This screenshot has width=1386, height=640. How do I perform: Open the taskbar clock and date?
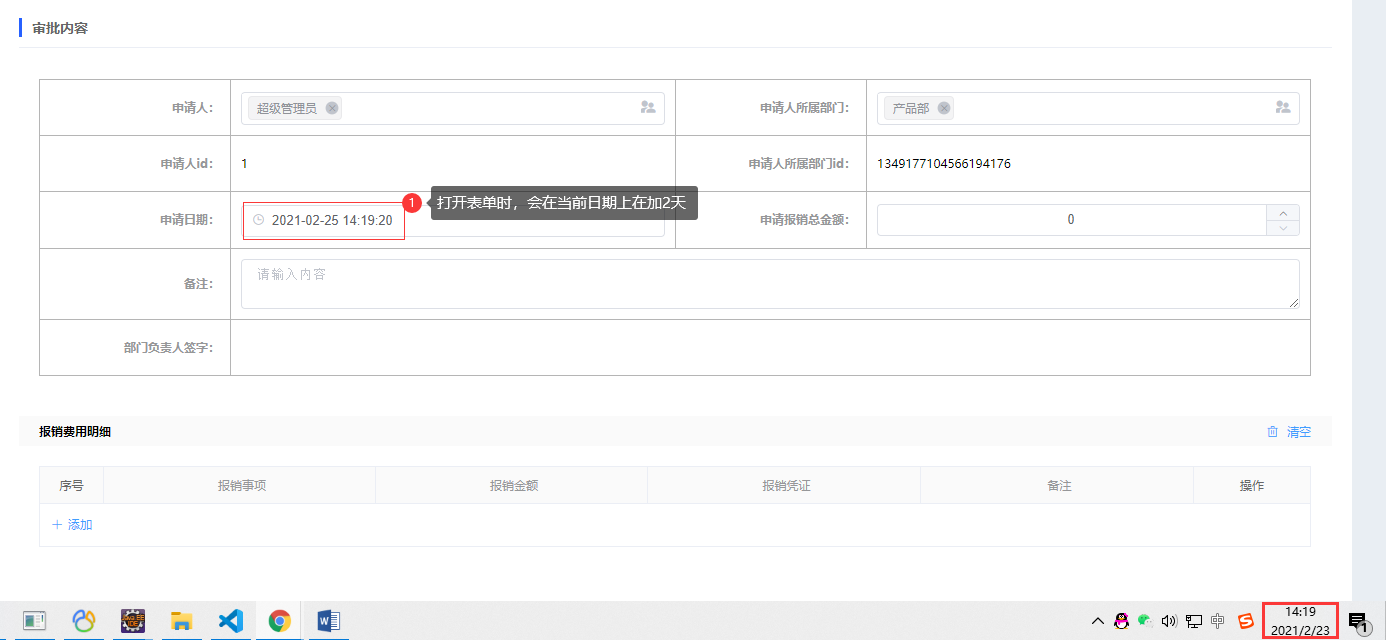(x=1300, y=620)
